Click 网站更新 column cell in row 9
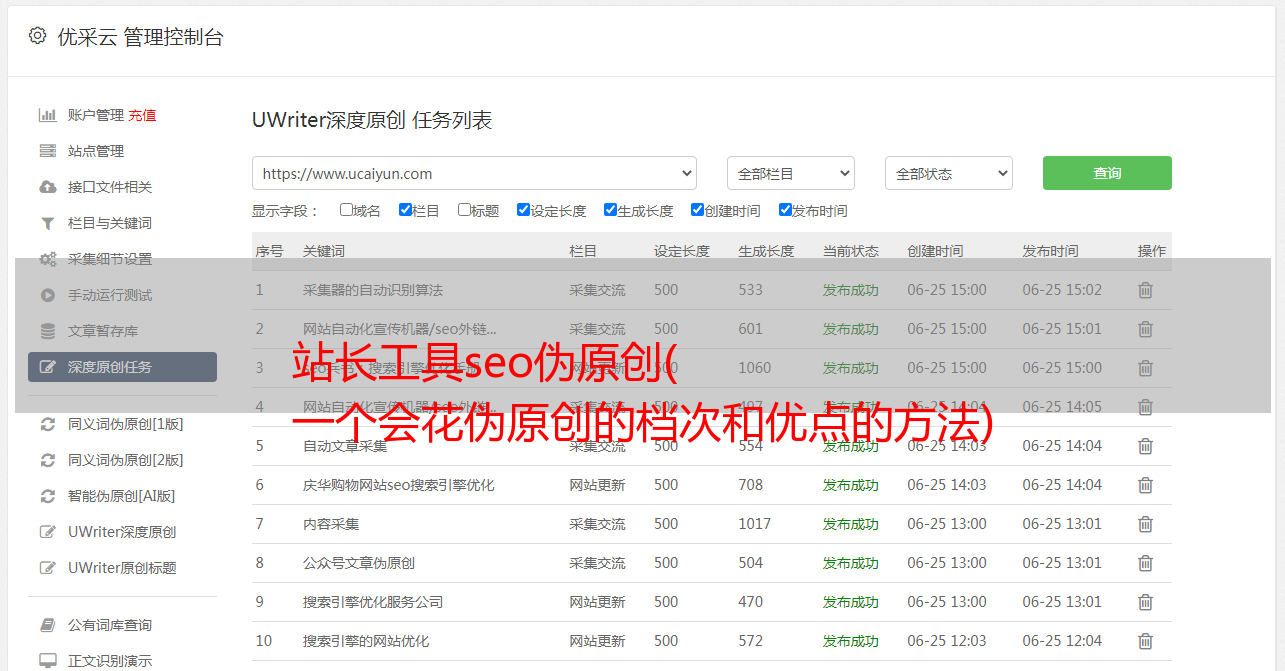Screen dimensions: 1285x671 (x=597, y=602)
